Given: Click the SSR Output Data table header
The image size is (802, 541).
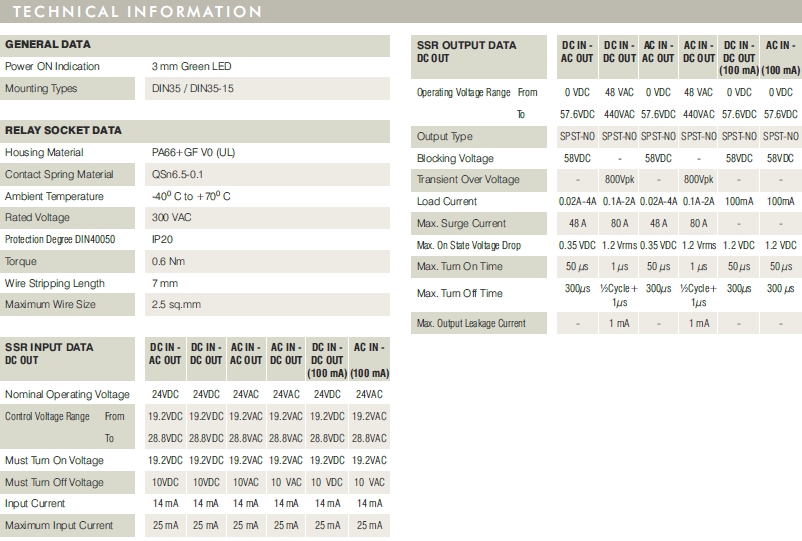Looking at the screenshot, I should click(x=466, y=51).
